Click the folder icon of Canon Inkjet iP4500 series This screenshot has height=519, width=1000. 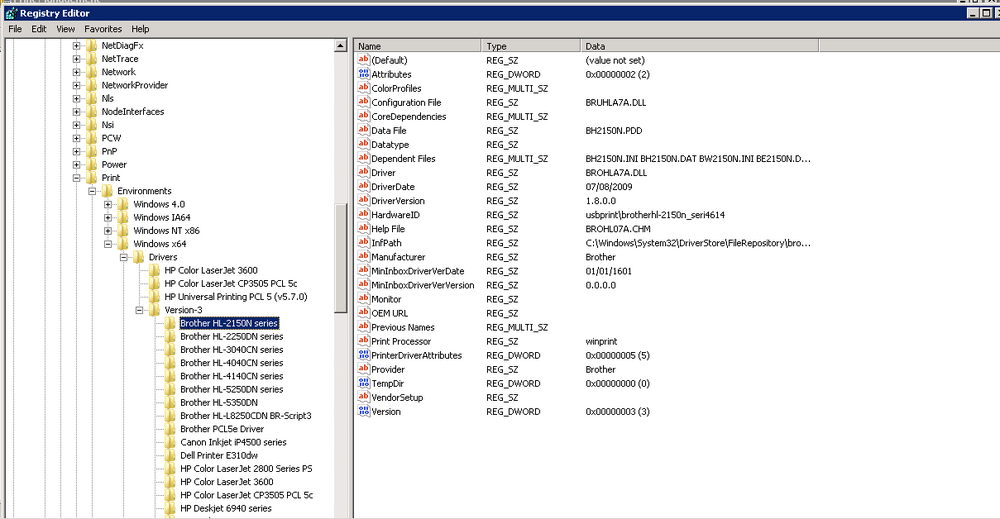pyautogui.click(x=170, y=442)
